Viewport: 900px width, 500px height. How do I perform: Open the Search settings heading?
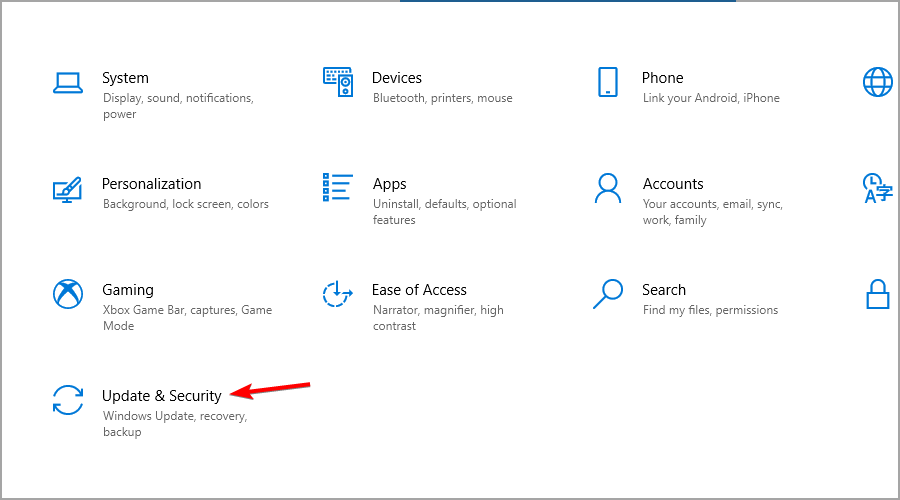pyautogui.click(x=664, y=290)
